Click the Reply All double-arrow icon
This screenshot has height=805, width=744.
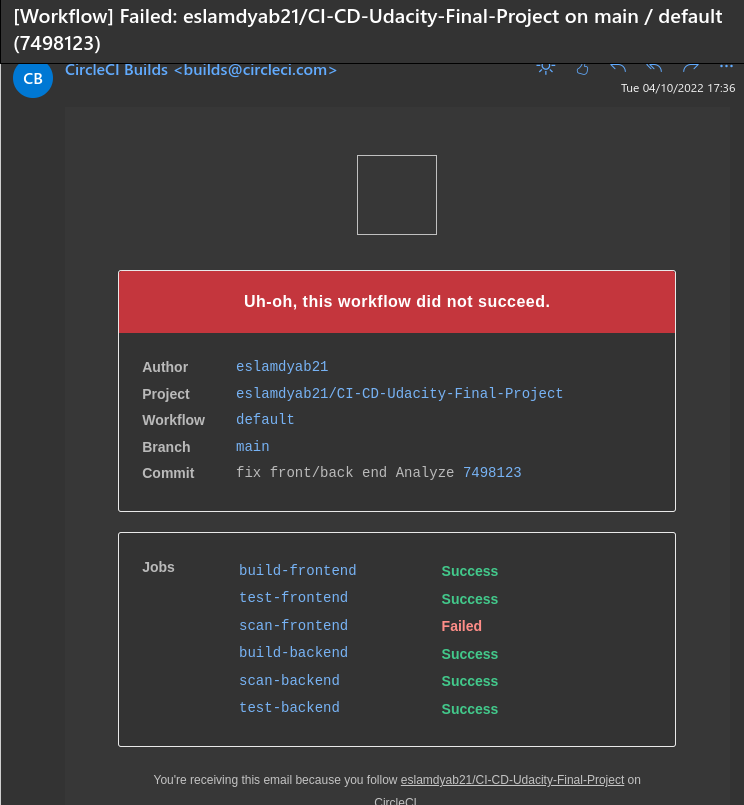[654, 68]
